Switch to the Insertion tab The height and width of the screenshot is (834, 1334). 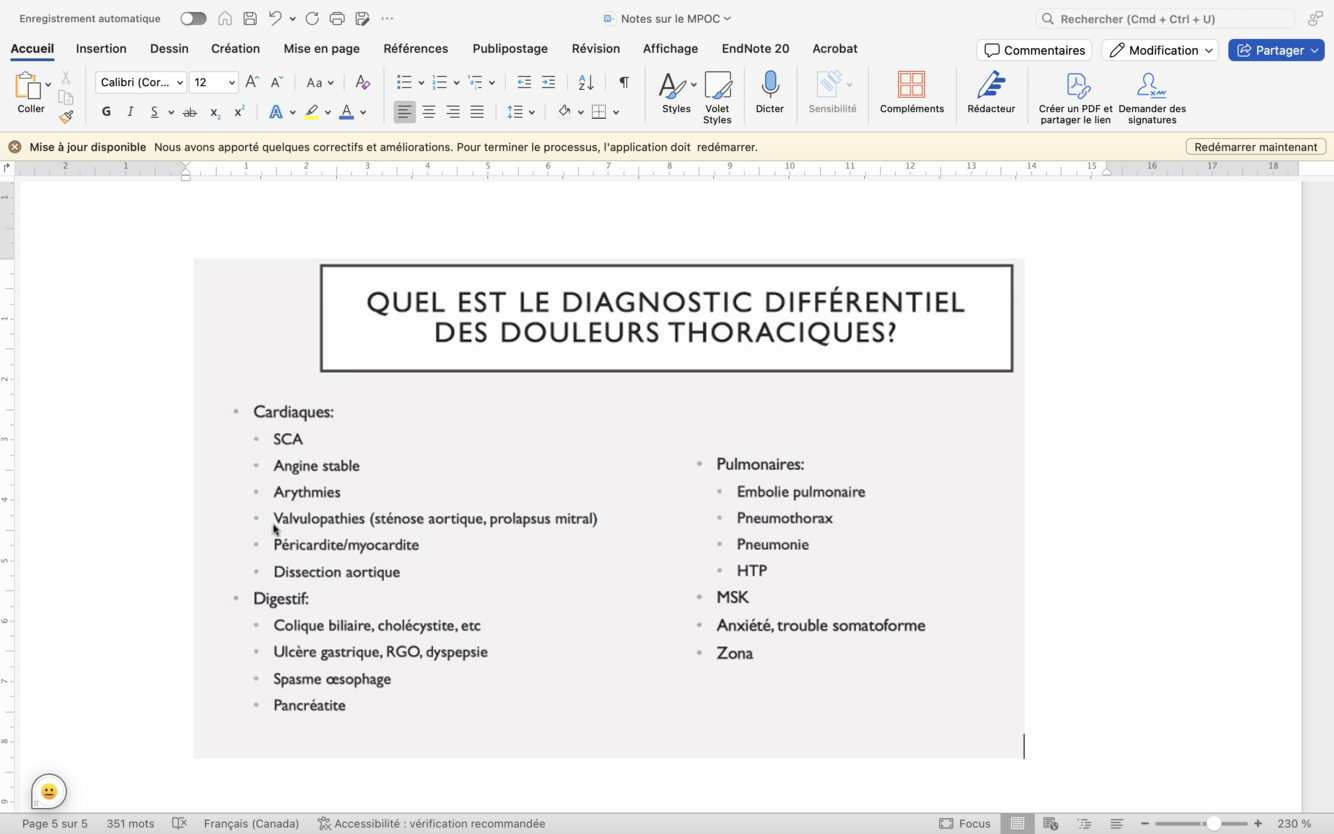click(101, 48)
